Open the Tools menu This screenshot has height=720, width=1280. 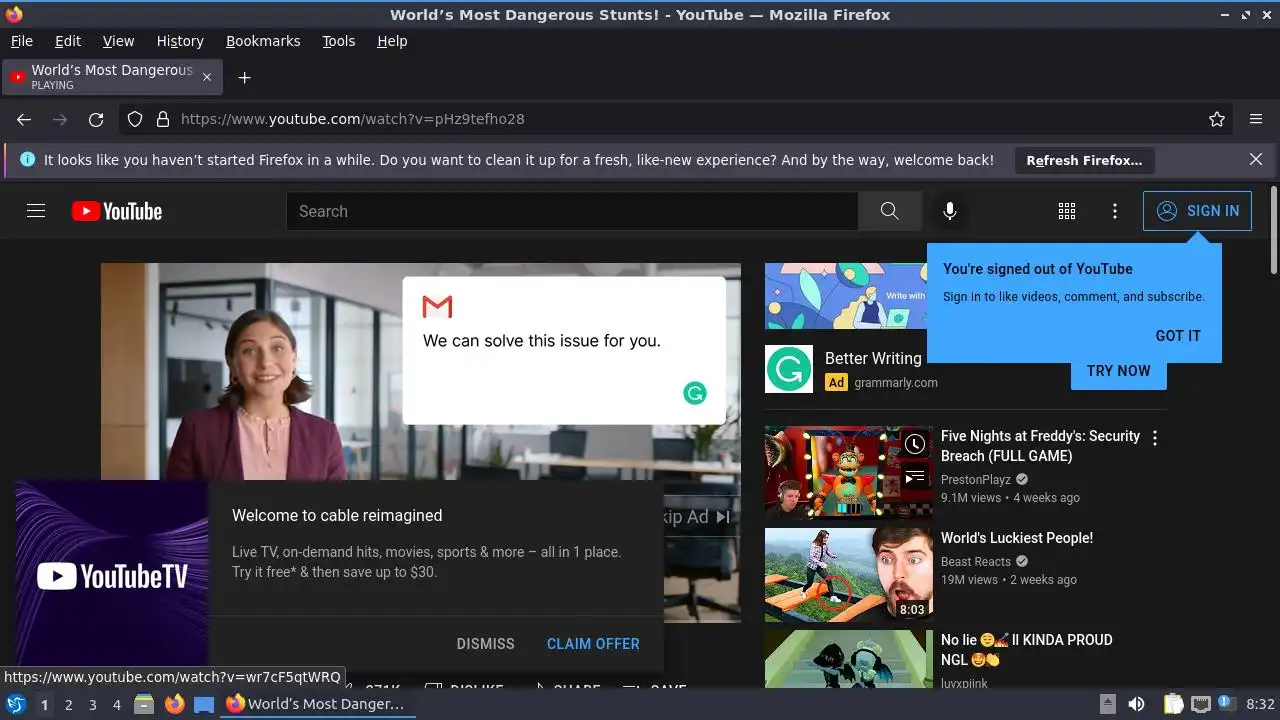(339, 41)
